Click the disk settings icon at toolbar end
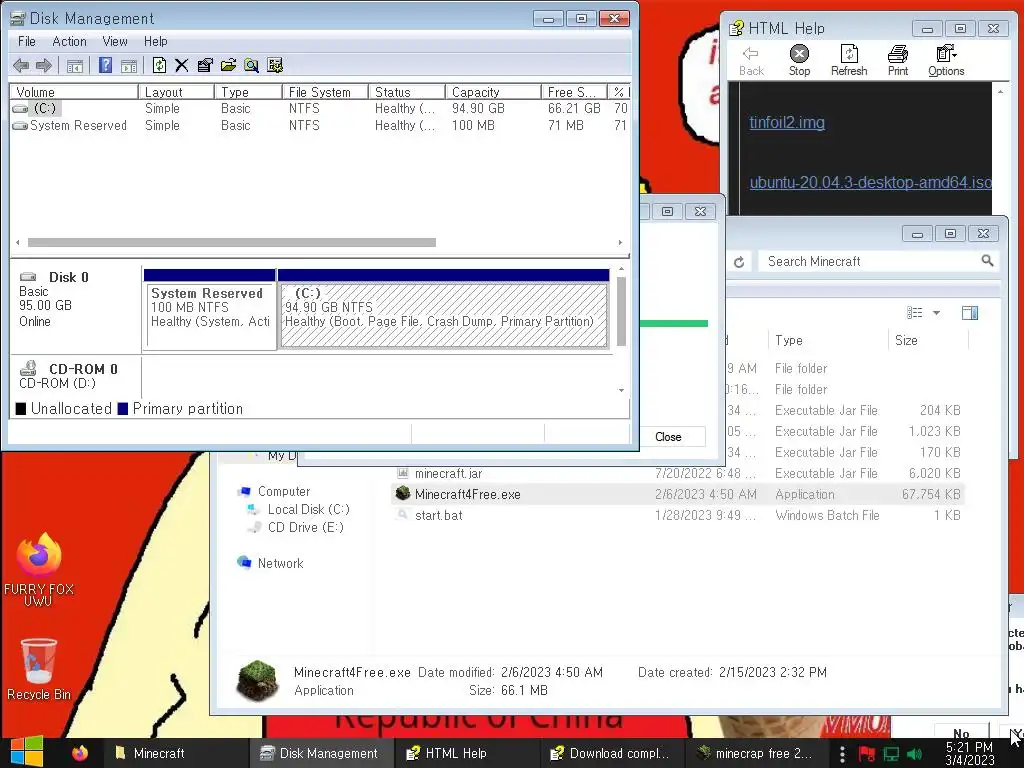The height and width of the screenshot is (768, 1024). click(x=275, y=65)
